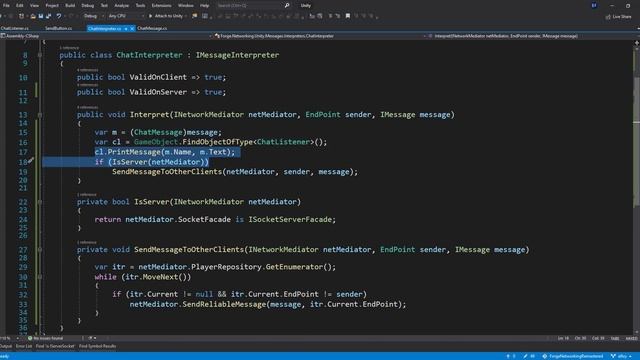Open the Debug configuration dropdown
Screen dimensions: 640x360
(93, 16)
